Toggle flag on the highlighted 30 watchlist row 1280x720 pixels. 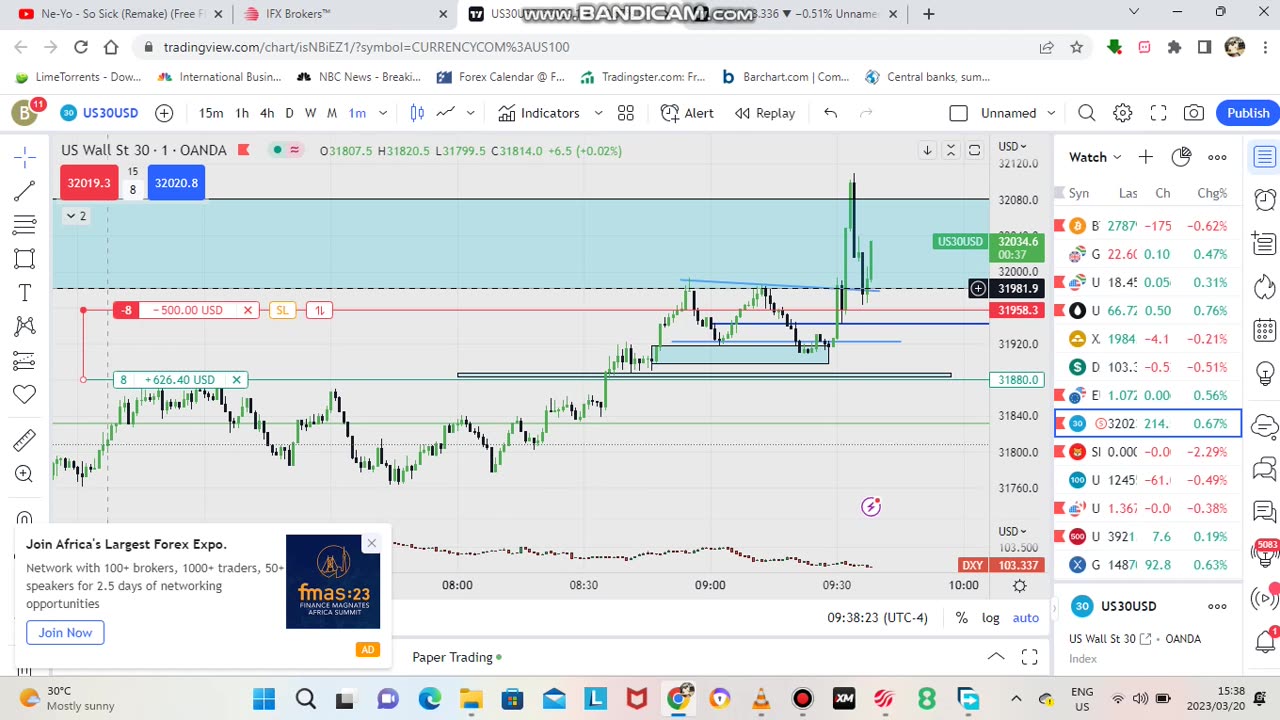click(1059, 424)
